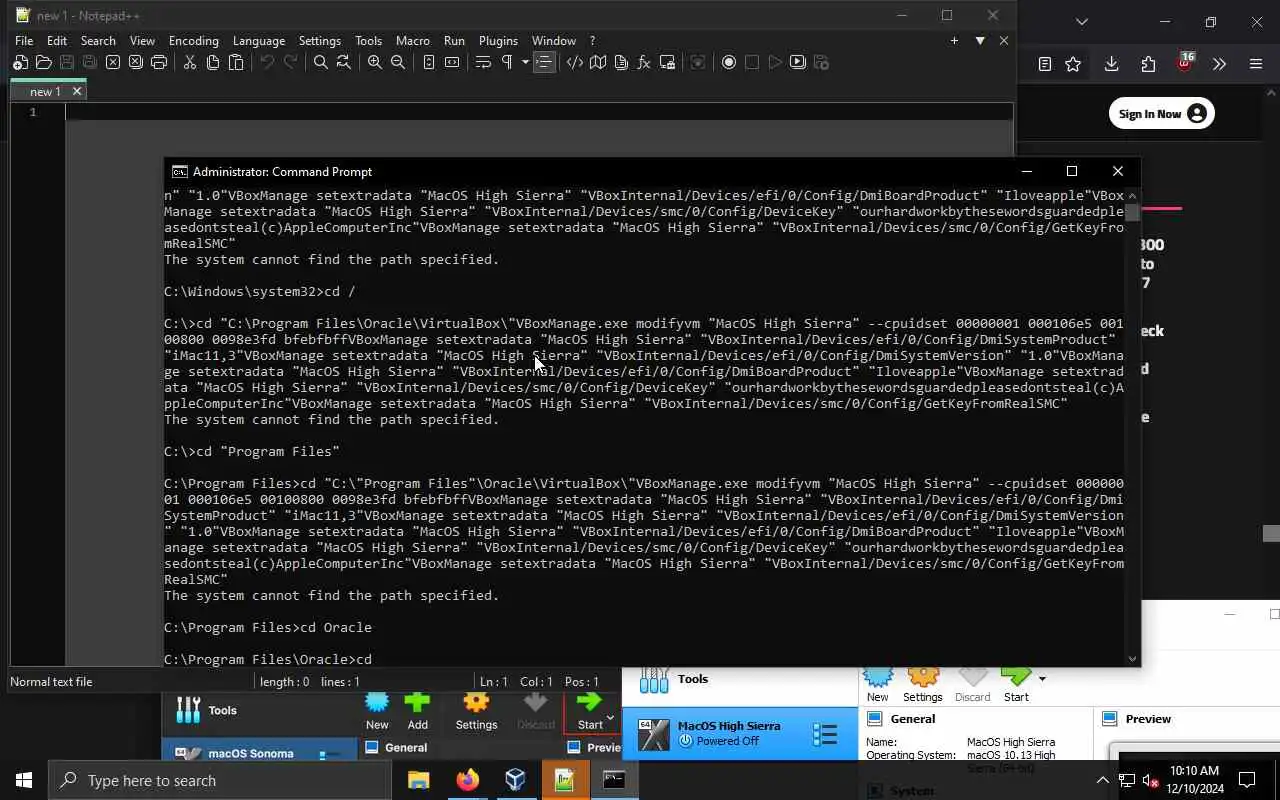Click the Open file icon in Notepad++
This screenshot has height=800, width=1280.
pyautogui.click(x=43, y=62)
